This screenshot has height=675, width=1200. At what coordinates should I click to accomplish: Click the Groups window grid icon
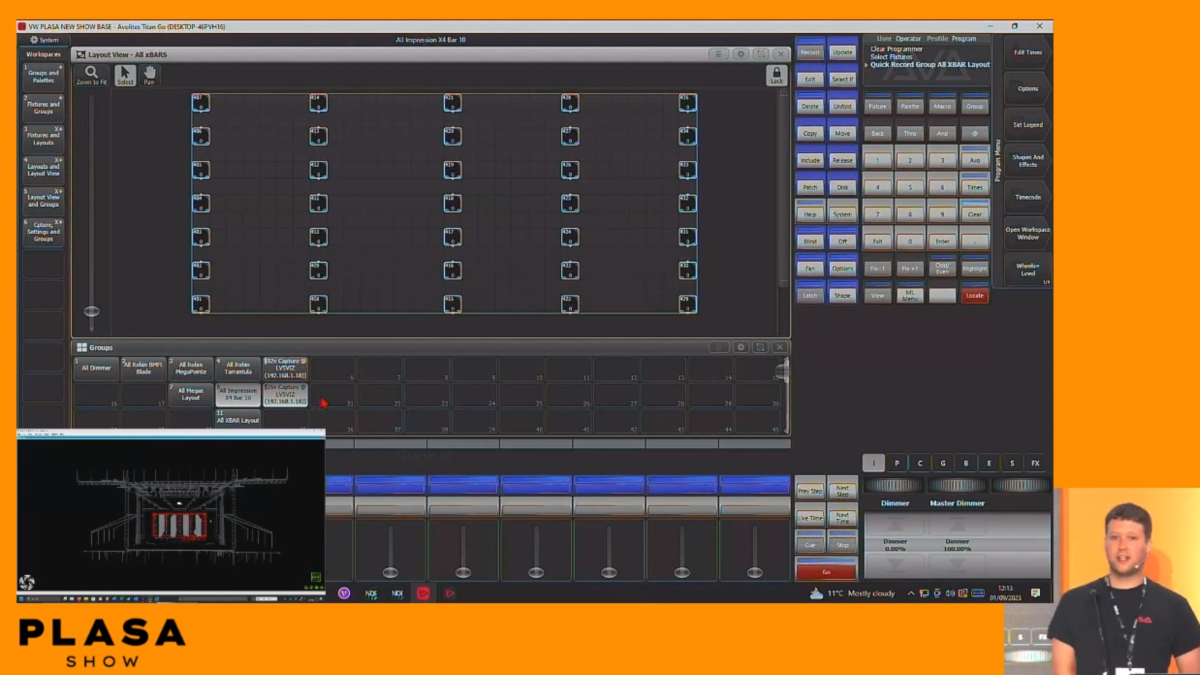[x=82, y=347]
